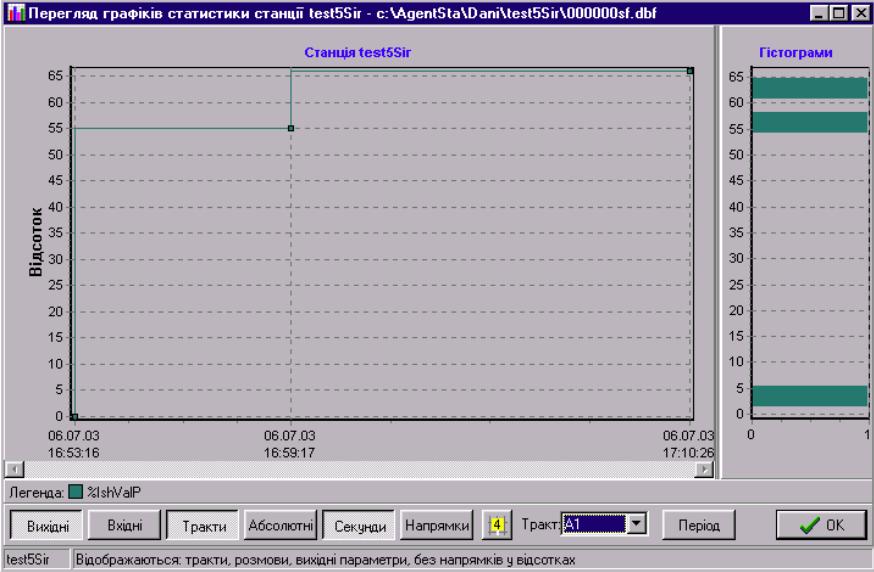Click the Легенда label

pos(36,492)
